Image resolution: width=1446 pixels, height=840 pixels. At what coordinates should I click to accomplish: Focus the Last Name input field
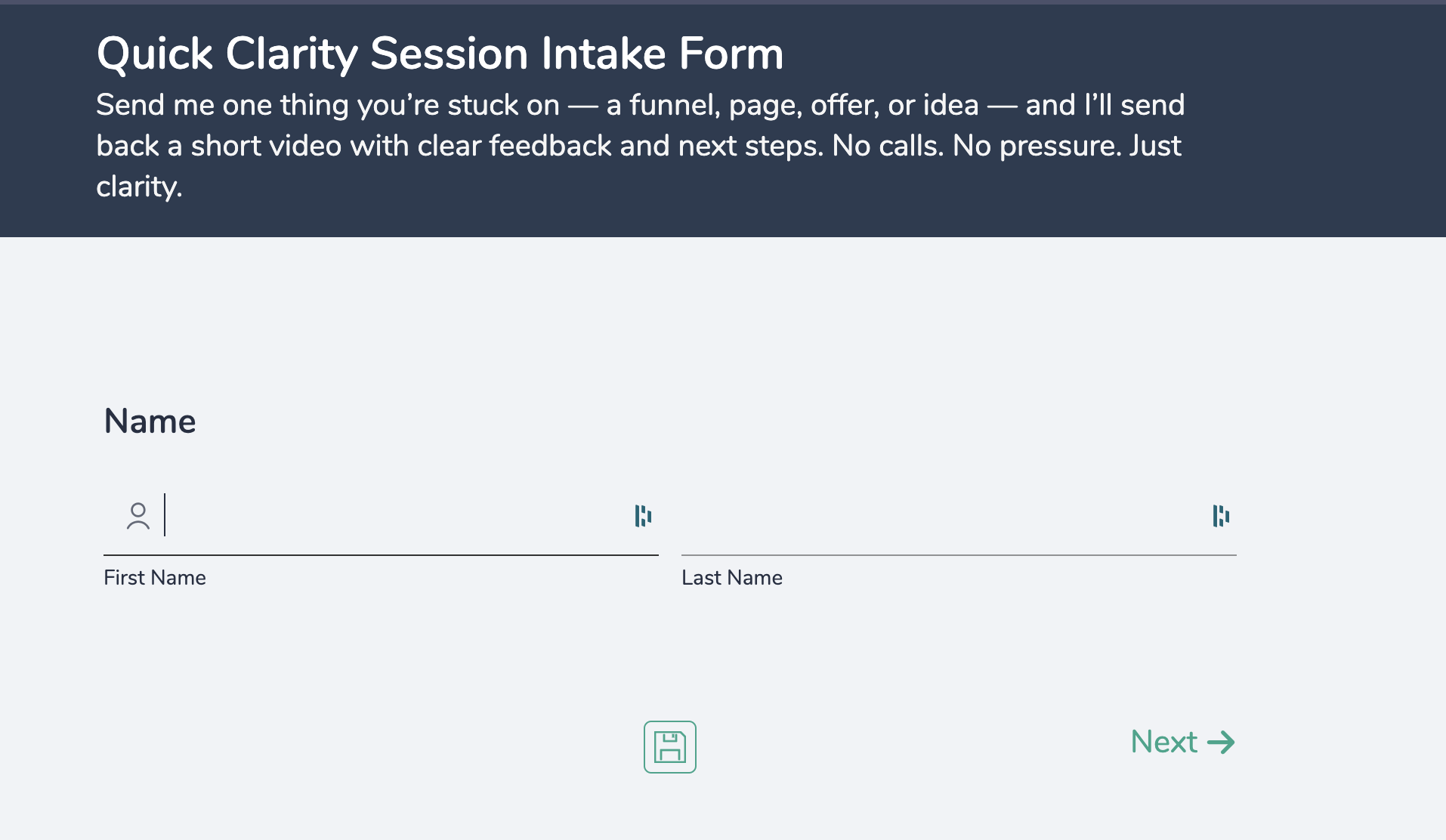click(x=944, y=517)
